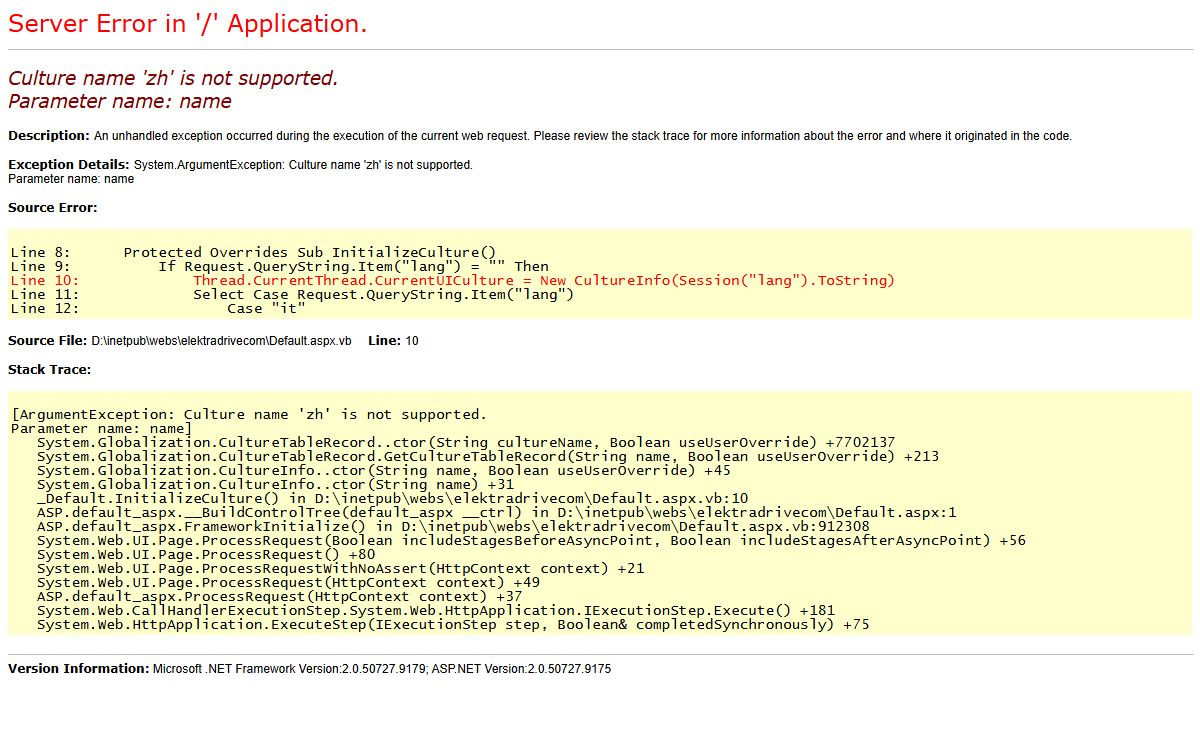This screenshot has width=1200, height=740.
Task: Click 'System.ArgumentException' in Exception Details
Action: point(207,164)
